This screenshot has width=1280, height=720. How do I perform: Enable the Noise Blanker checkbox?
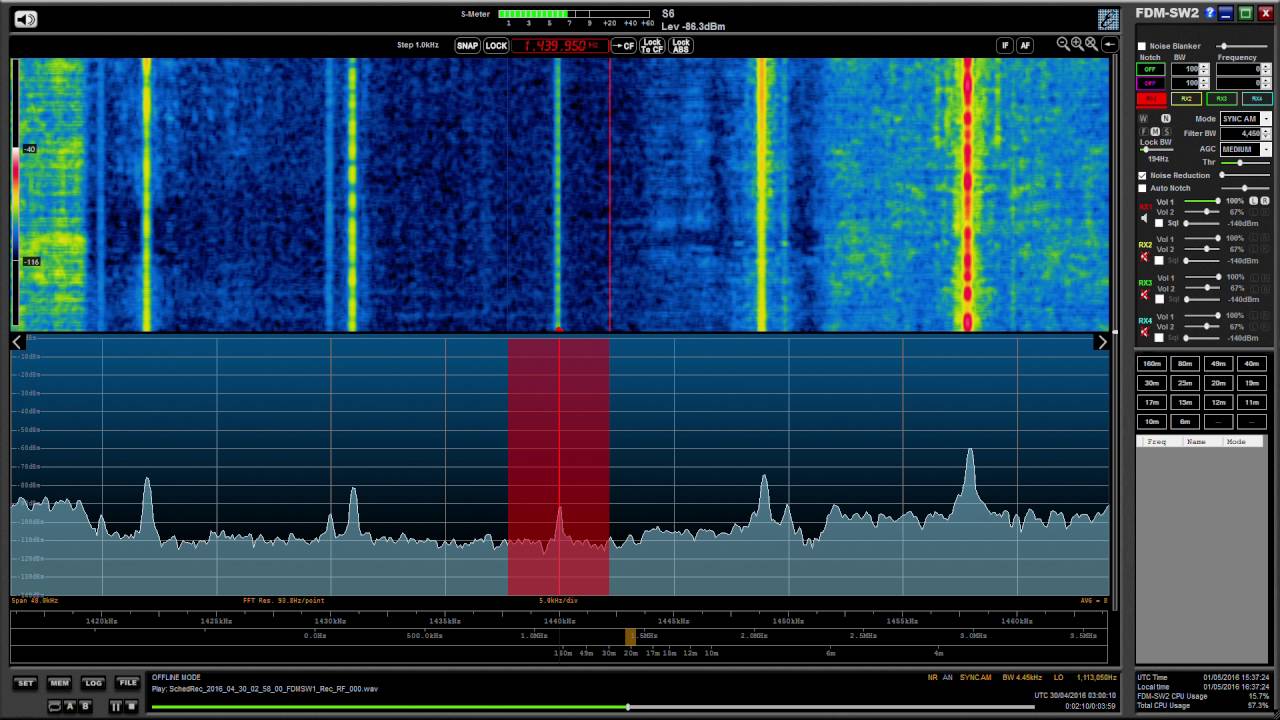coord(1142,46)
